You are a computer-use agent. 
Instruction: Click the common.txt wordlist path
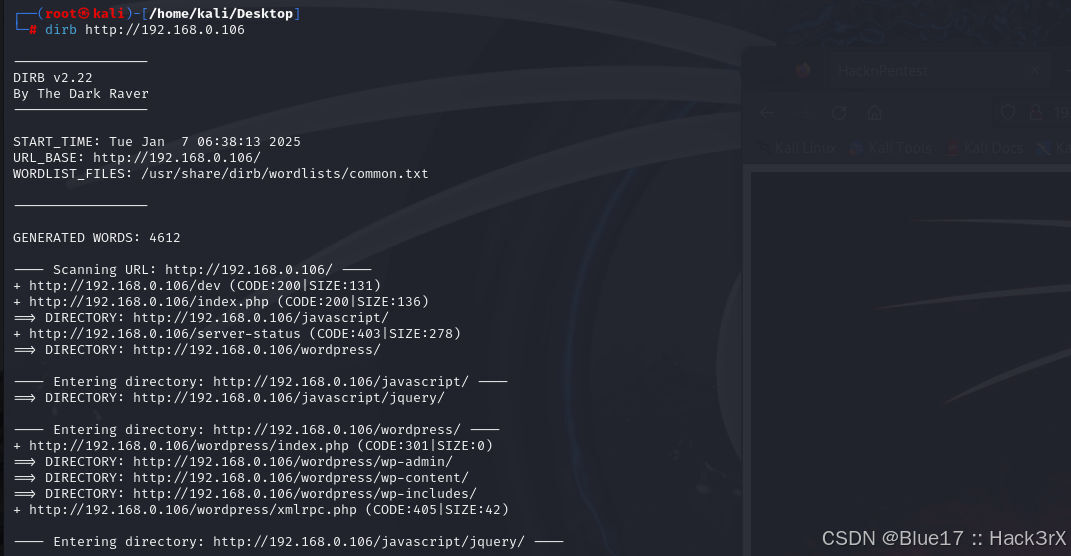point(285,173)
